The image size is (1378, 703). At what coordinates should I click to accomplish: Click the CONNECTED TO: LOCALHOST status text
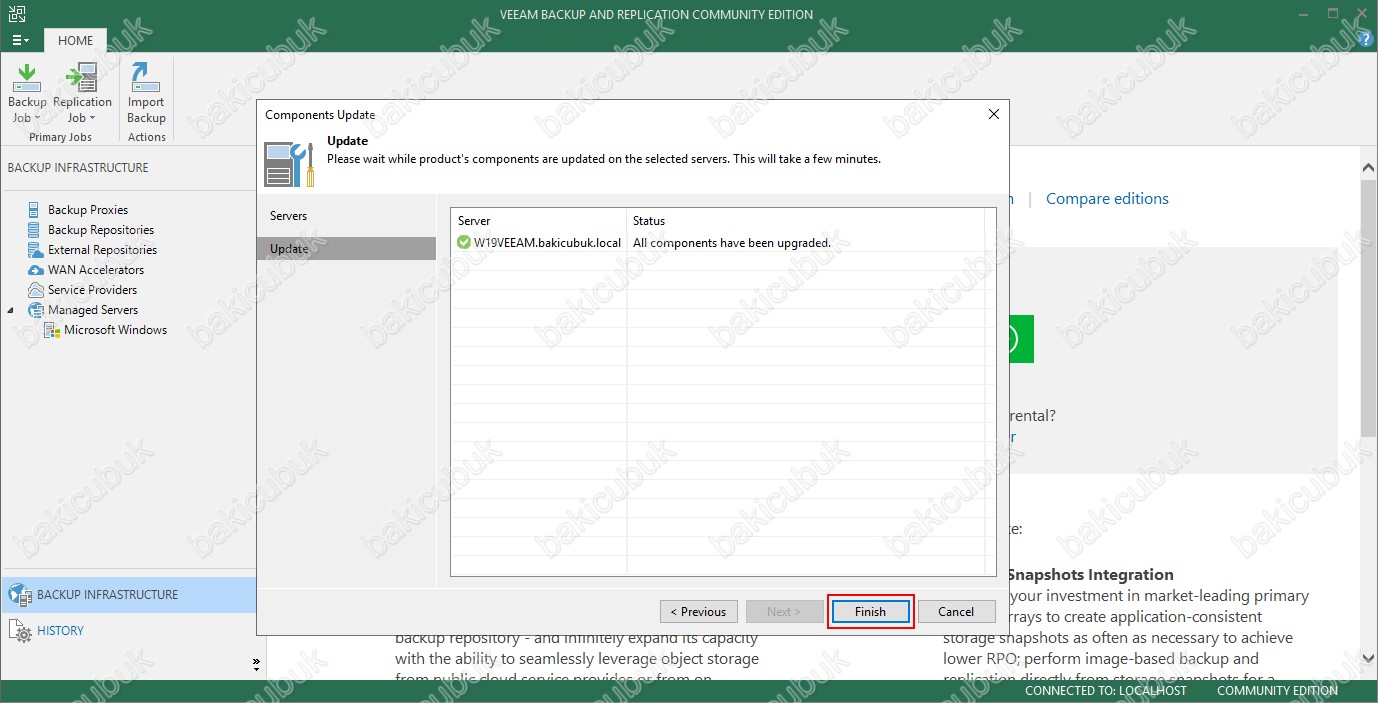tap(1106, 691)
